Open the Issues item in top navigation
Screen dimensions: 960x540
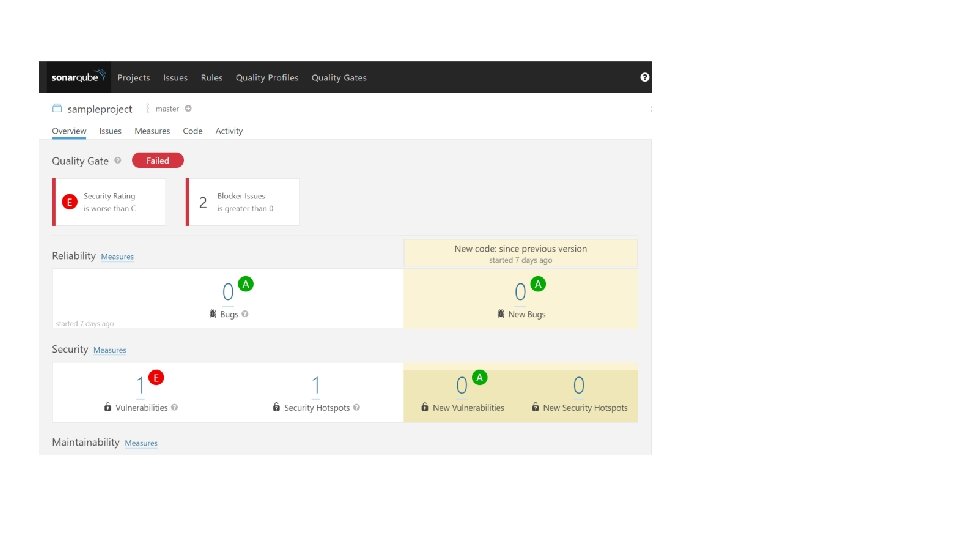click(175, 78)
